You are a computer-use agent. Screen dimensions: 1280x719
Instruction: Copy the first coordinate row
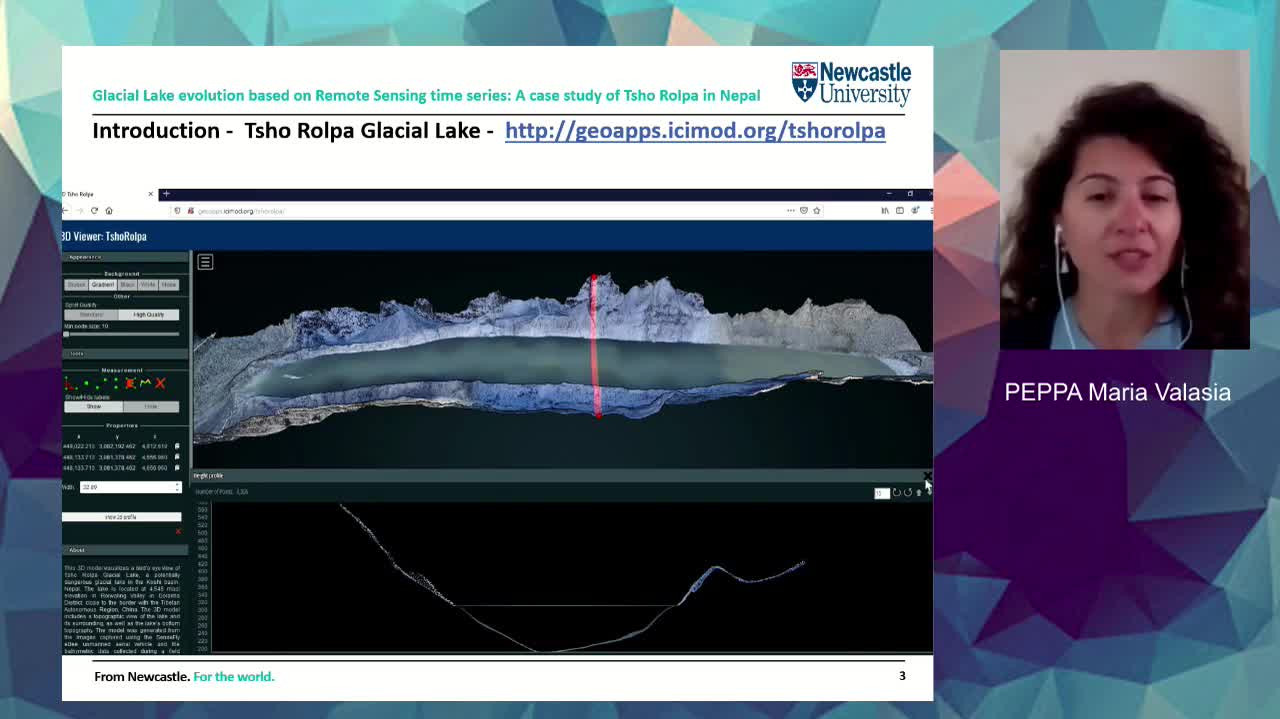(177, 446)
